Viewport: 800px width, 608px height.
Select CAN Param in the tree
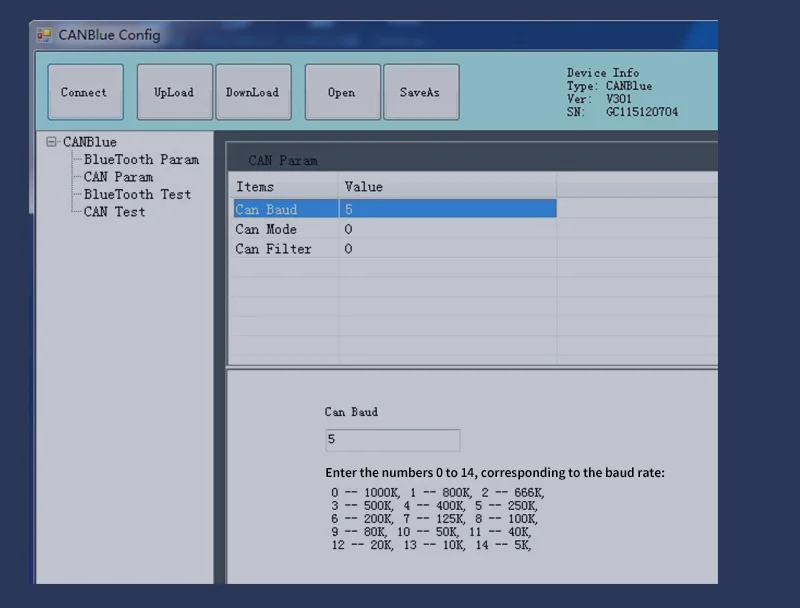click(x=118, y=177)
